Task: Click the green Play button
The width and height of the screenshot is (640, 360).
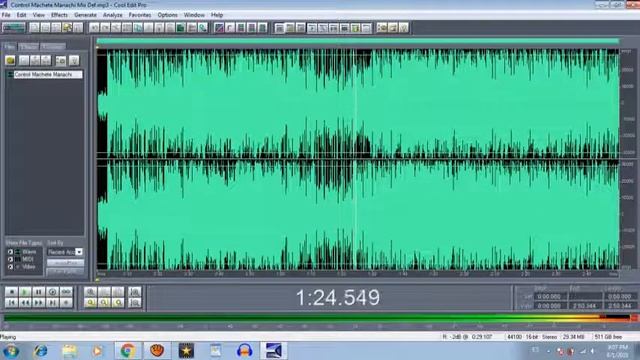Action: (x=25, y=292)
